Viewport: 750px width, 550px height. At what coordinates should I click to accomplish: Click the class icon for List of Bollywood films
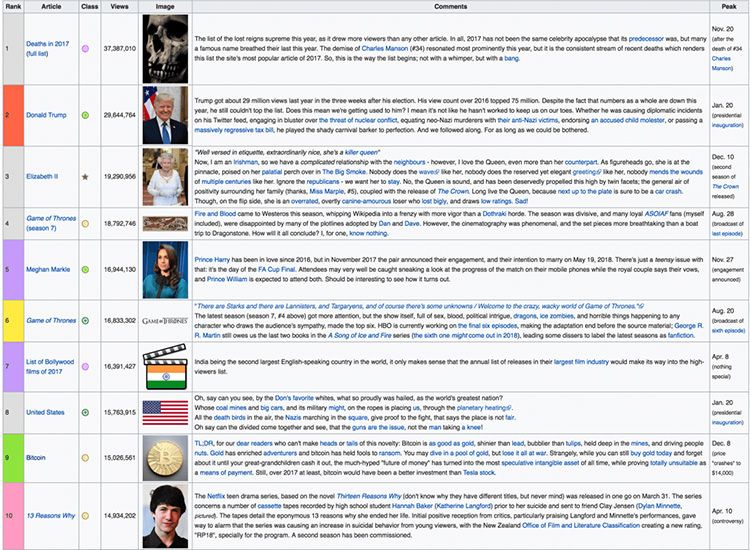coord(86,366)
